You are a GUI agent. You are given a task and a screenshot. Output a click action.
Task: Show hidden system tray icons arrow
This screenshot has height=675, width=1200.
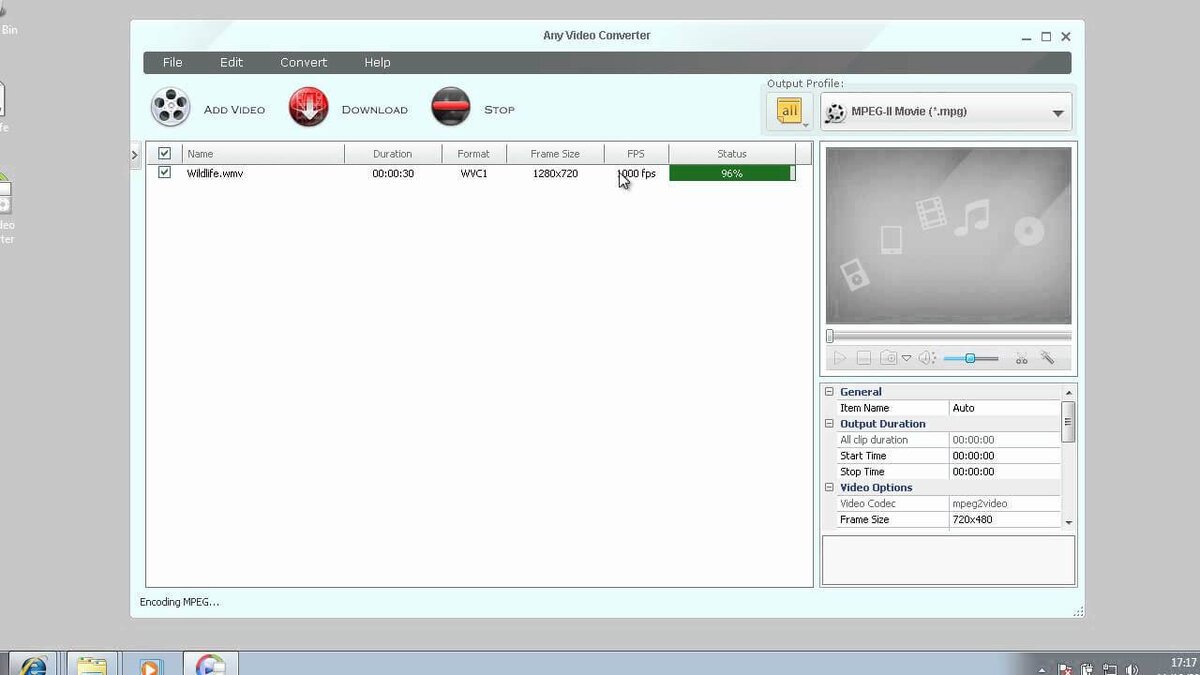(x=1042, y=669)
